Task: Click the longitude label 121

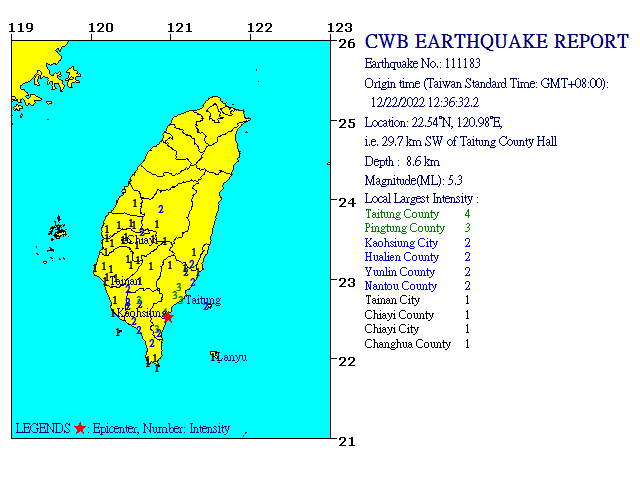Action: point(180,28)
